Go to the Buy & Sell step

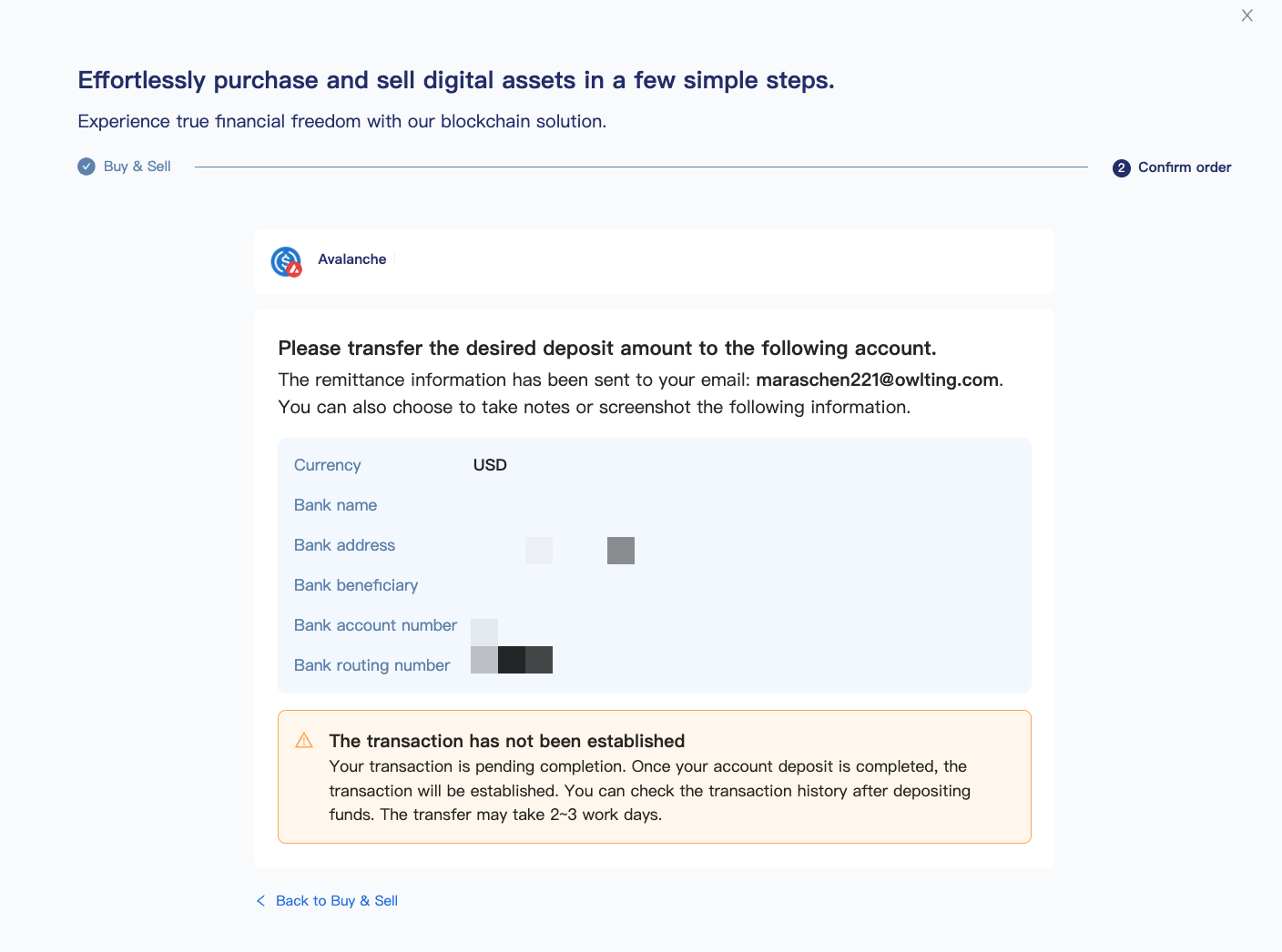click(137, 167)
